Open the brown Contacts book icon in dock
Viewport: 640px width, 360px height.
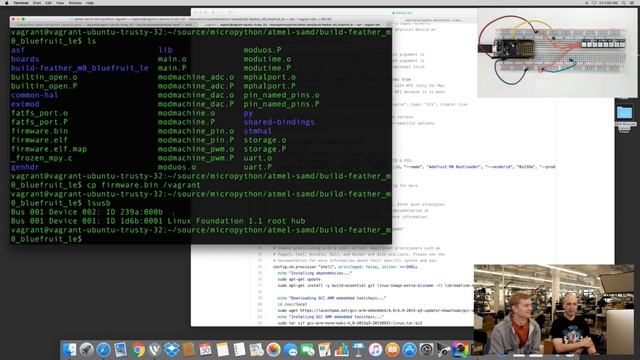189,350
